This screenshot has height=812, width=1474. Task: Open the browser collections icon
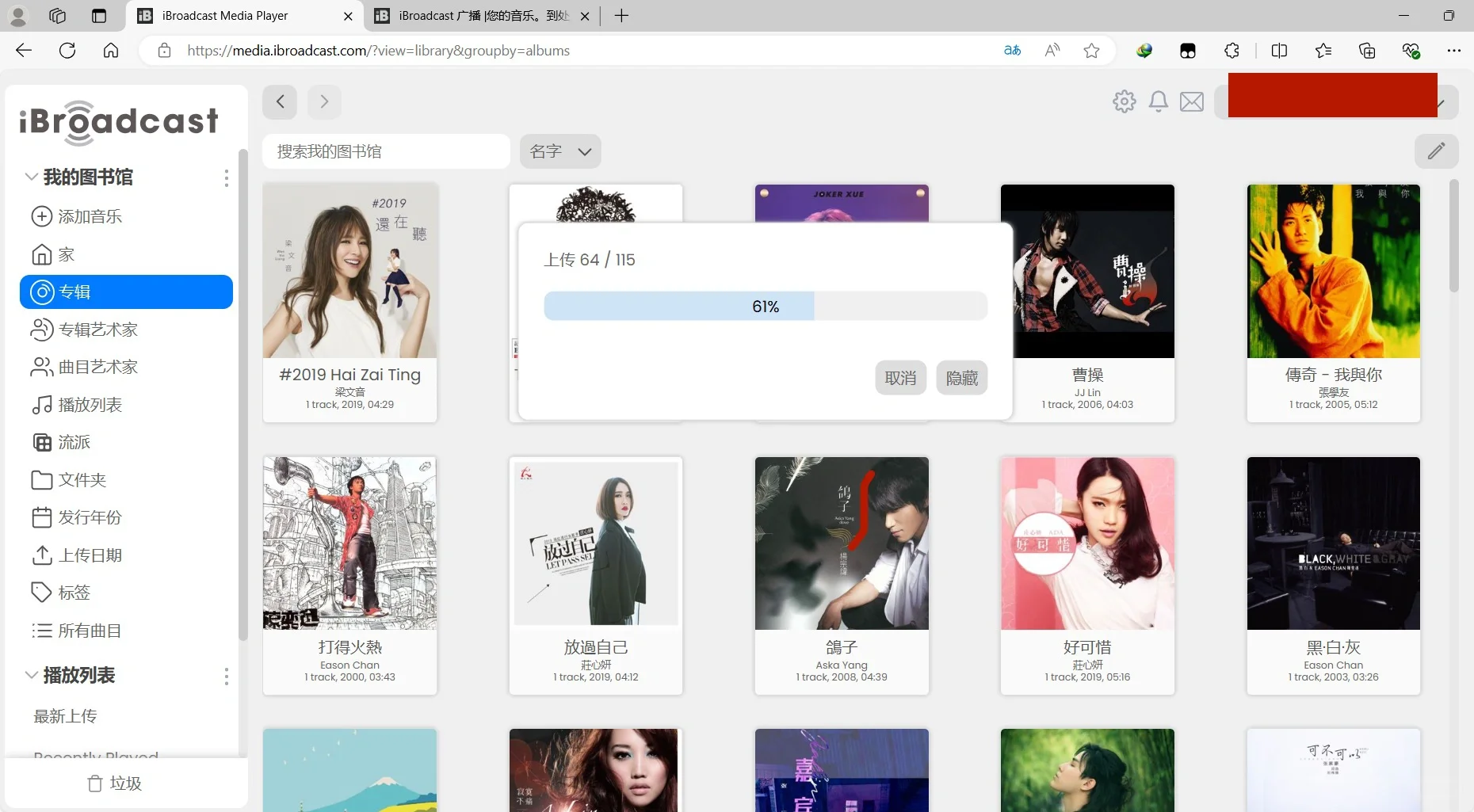click(x=1367, y=51)
